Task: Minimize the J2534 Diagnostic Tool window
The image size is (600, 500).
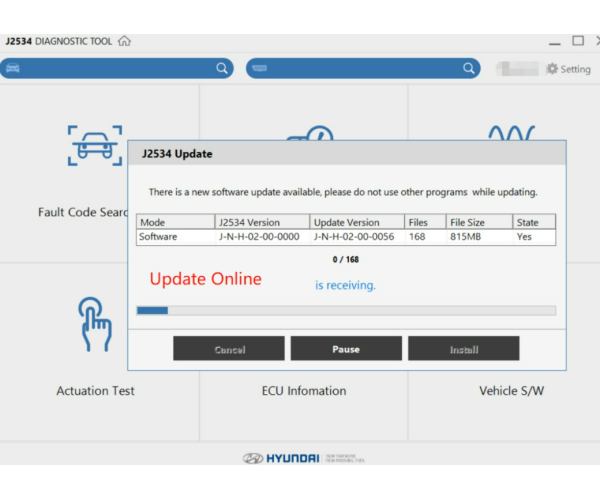Action: [554, 43]
